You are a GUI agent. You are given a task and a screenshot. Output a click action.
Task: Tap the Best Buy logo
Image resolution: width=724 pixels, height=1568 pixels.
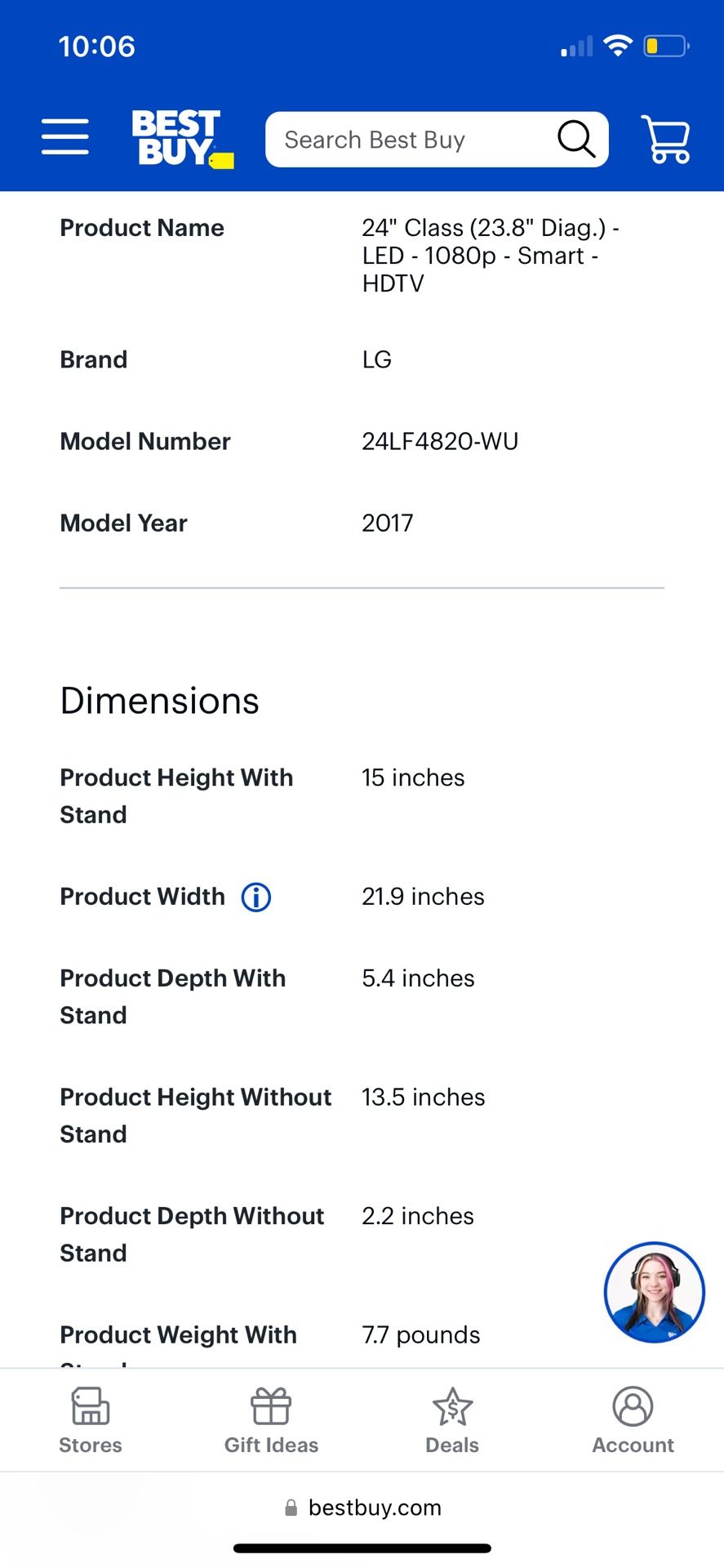[183, 139]
